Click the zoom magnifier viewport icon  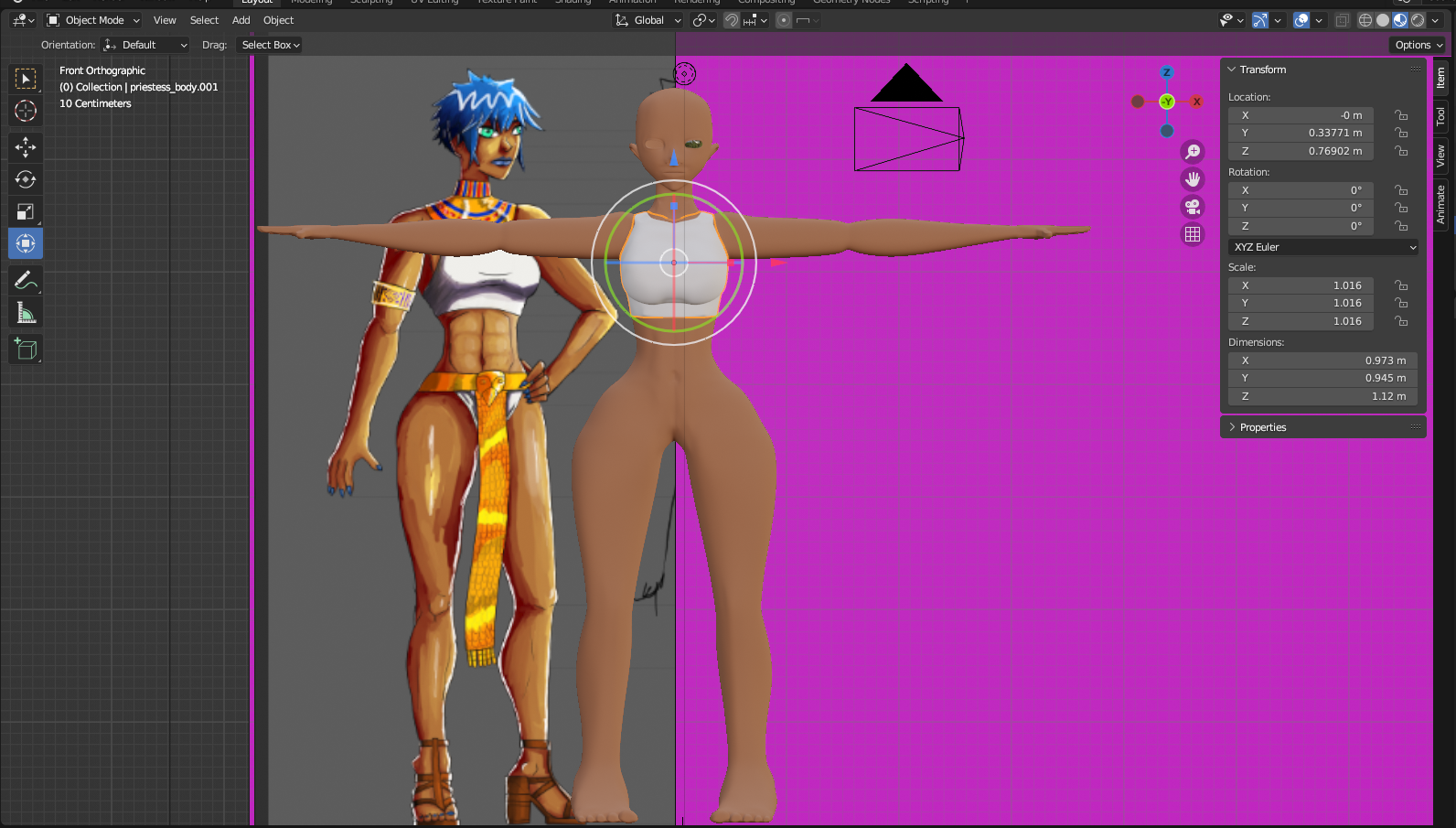[x=1193, y=152]
